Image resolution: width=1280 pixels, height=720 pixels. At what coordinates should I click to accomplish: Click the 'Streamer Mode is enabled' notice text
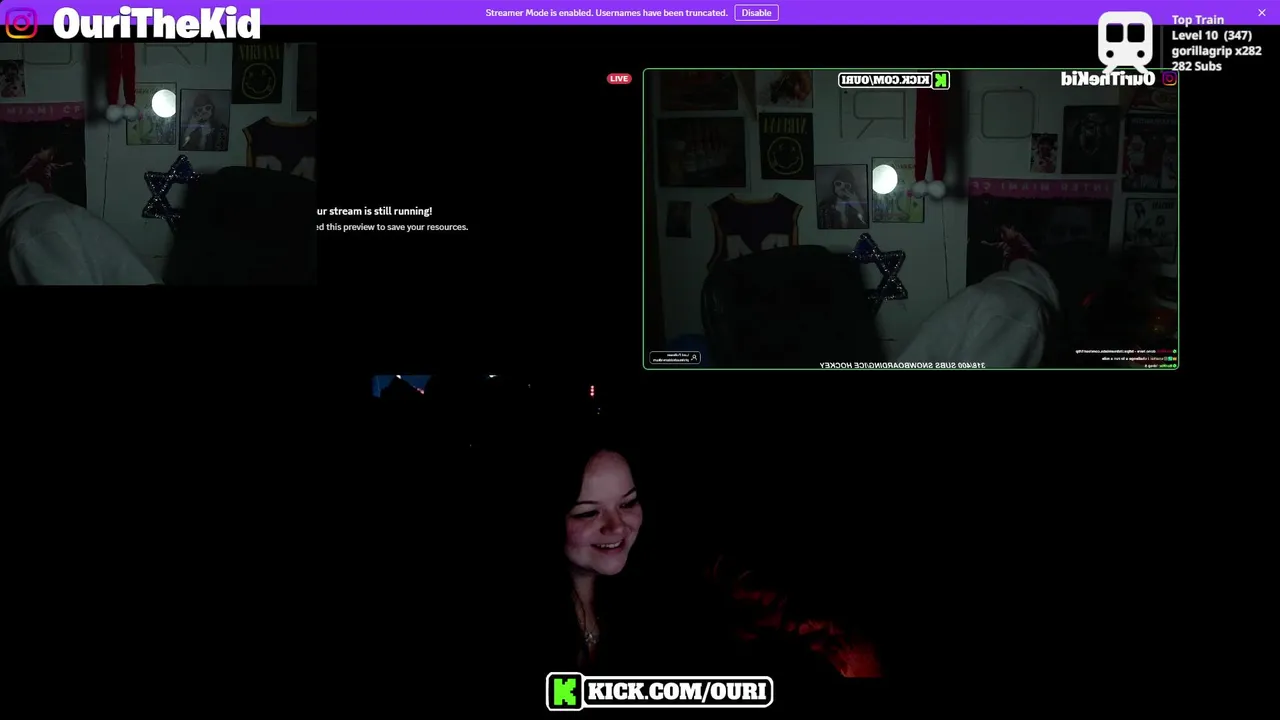point(606,13)
